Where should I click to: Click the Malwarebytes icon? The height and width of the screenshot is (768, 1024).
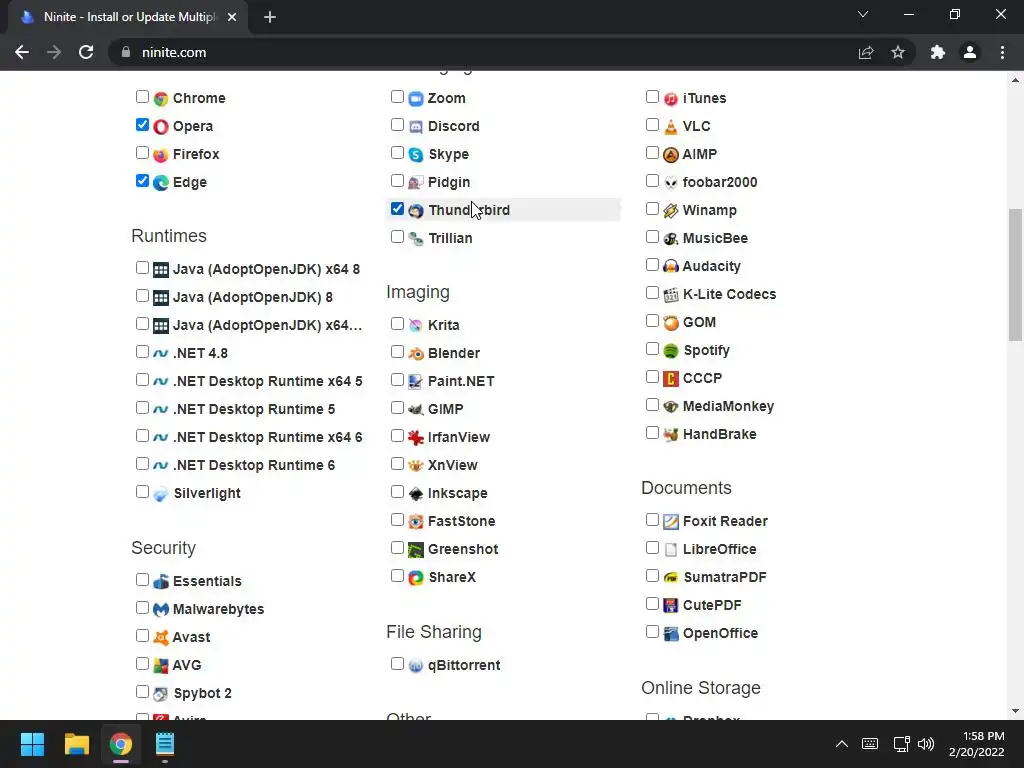pyautogui.click(x=161, y=609)
